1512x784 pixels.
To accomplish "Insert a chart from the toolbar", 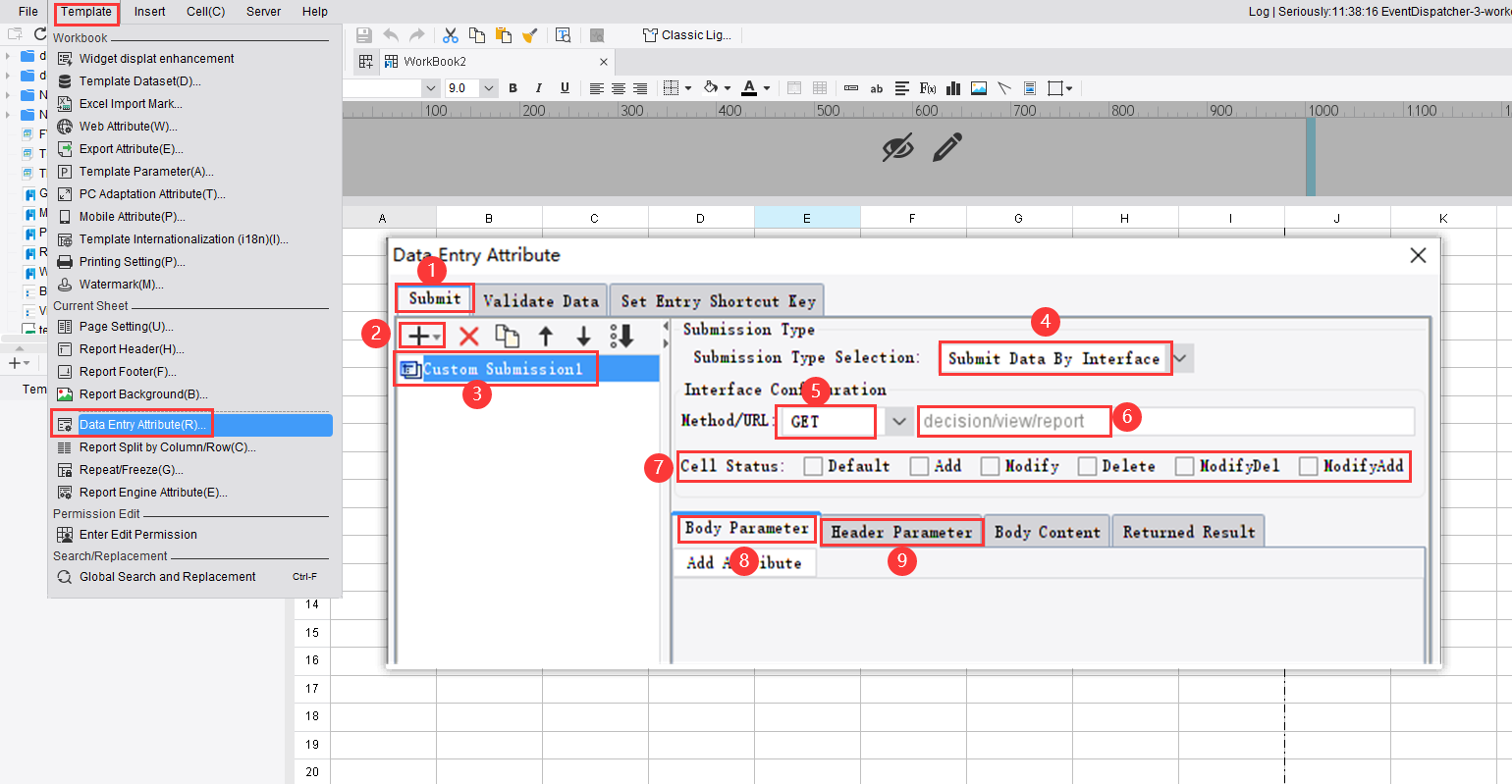I will [x=952, y=87].
